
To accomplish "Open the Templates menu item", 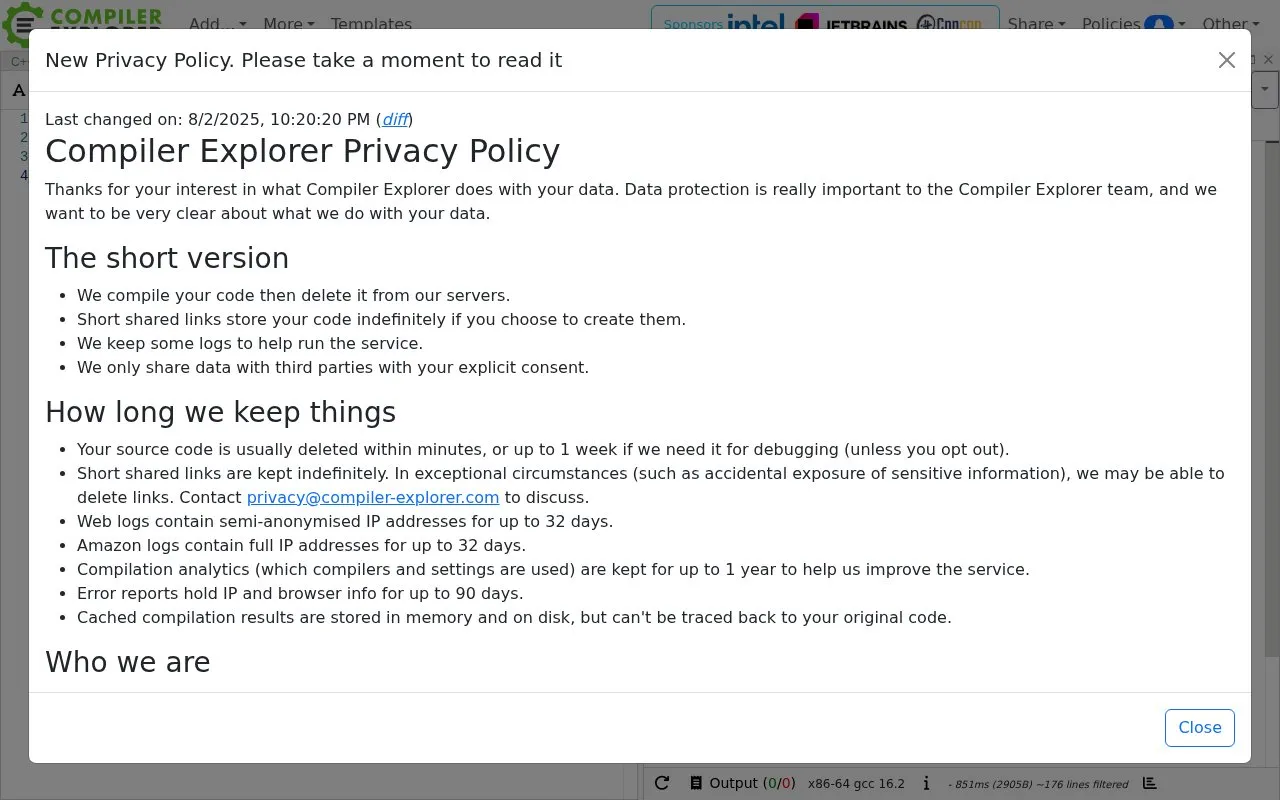I will 371,24.
